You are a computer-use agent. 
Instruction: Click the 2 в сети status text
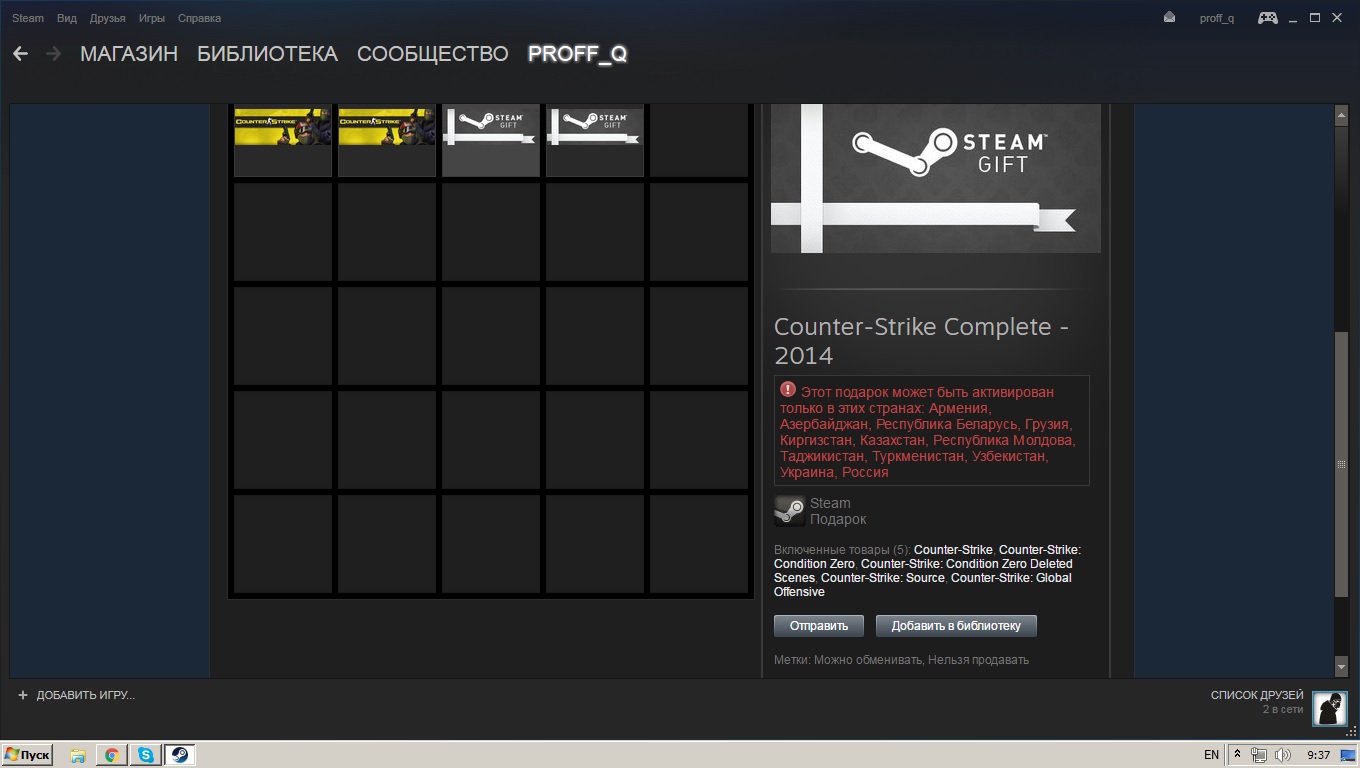click(x=1283, y=710)
